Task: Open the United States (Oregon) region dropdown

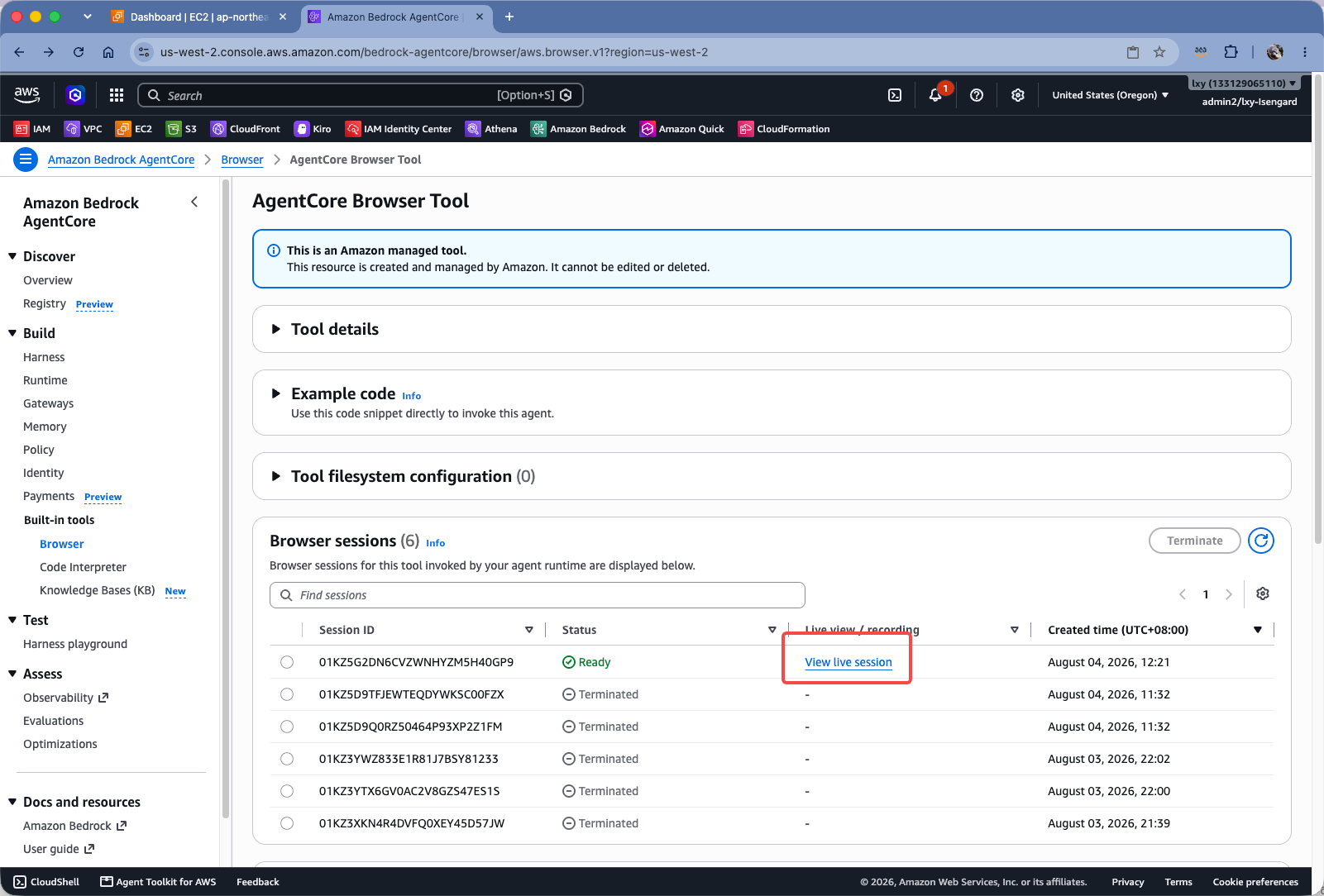Action: coord(1111,95)
